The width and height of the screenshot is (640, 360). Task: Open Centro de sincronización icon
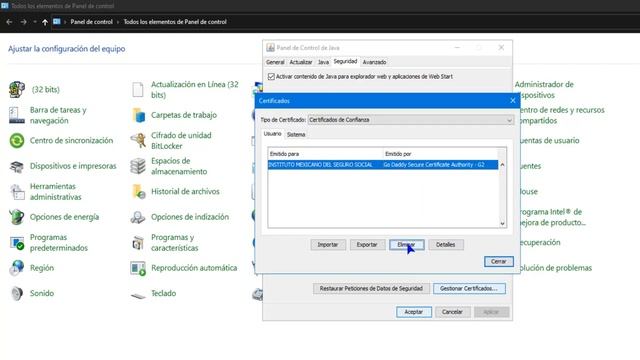coord(17,140)
